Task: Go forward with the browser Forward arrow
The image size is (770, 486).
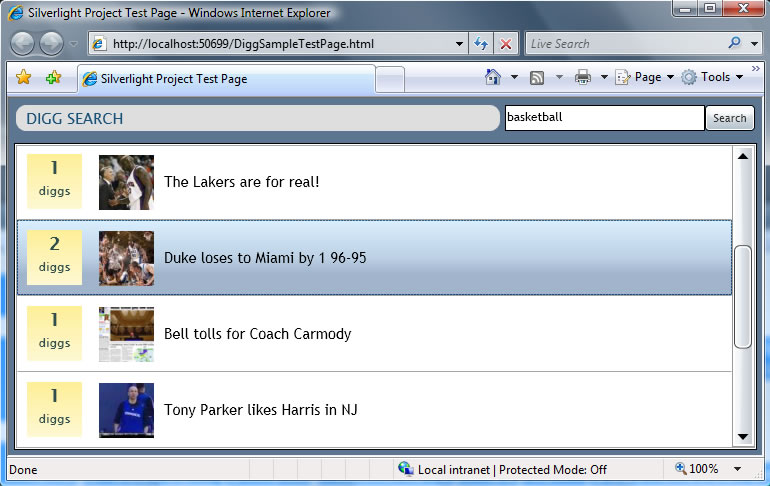Action: click(x=51, y=44)
